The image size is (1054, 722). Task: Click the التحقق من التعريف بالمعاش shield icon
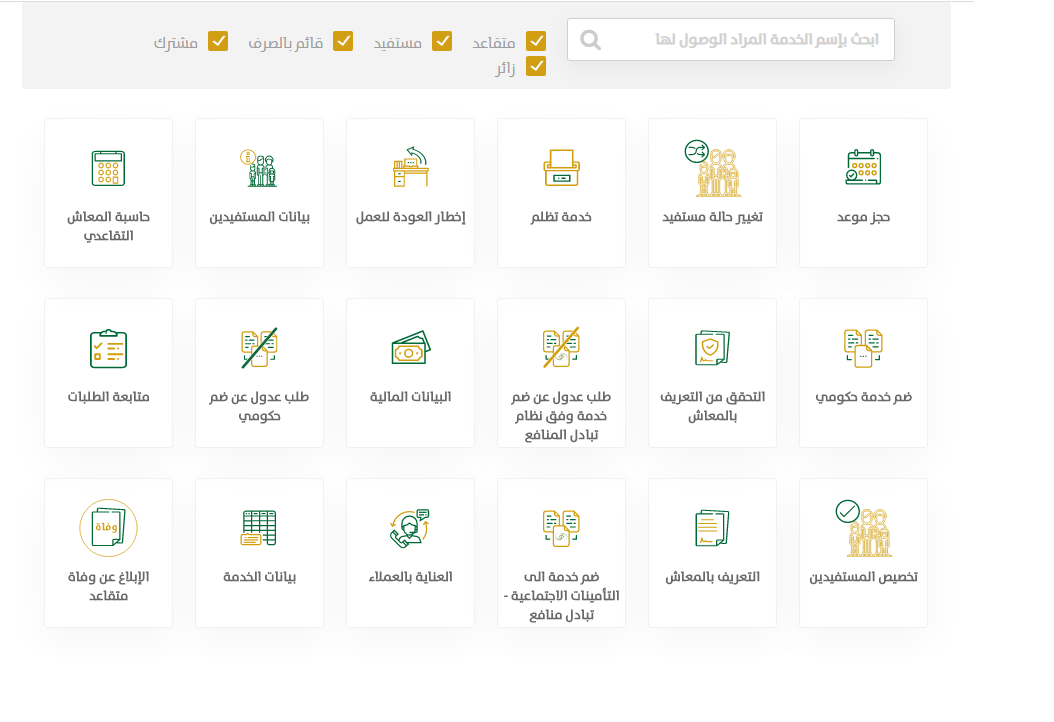(713, 348)
